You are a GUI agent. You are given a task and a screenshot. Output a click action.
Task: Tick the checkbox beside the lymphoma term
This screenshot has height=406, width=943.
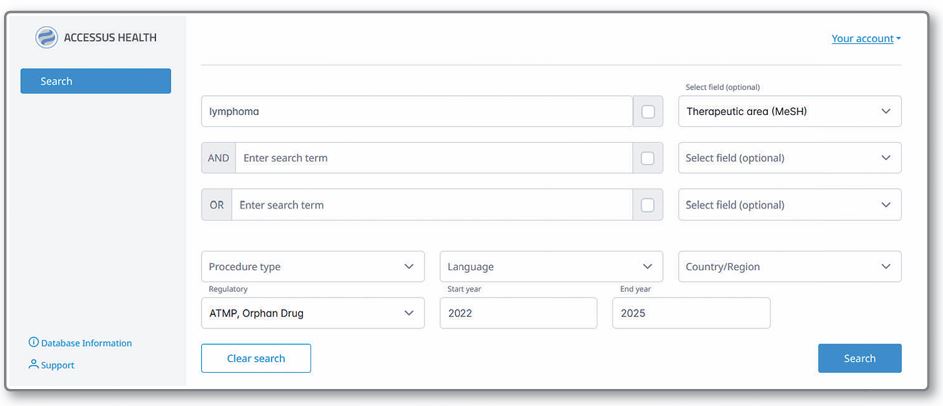pyautogui.click(x=647, y=112)
